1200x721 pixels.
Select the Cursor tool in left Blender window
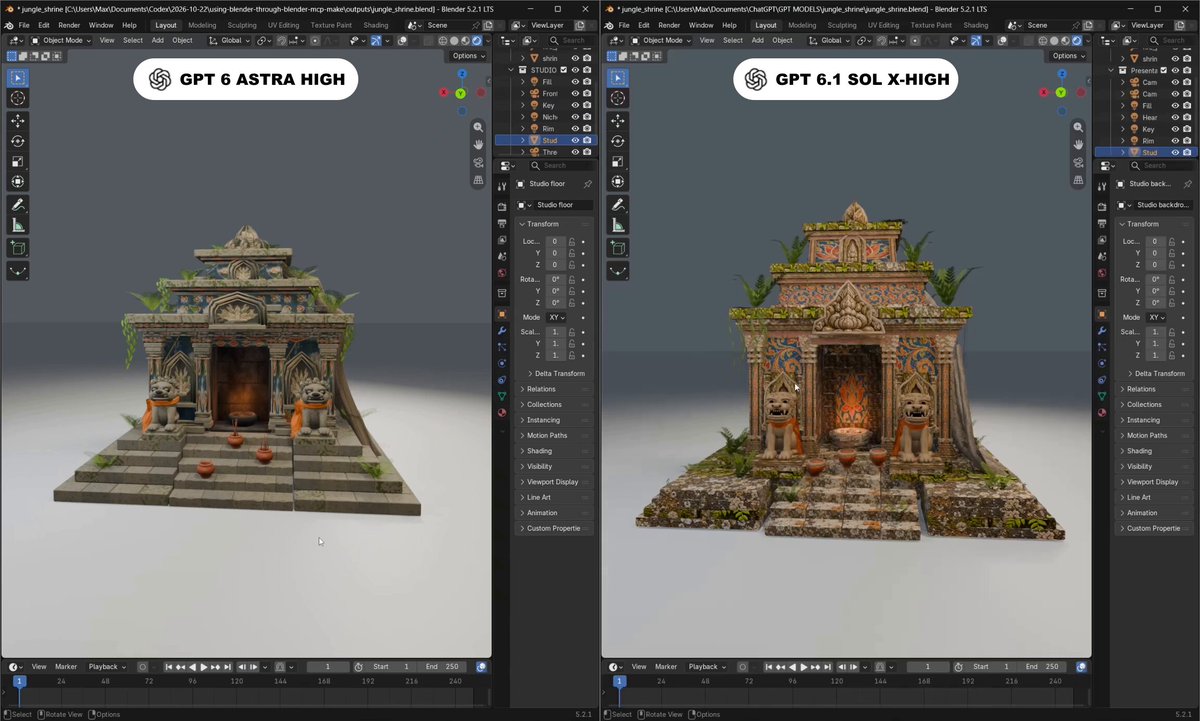tap(18, 98)
